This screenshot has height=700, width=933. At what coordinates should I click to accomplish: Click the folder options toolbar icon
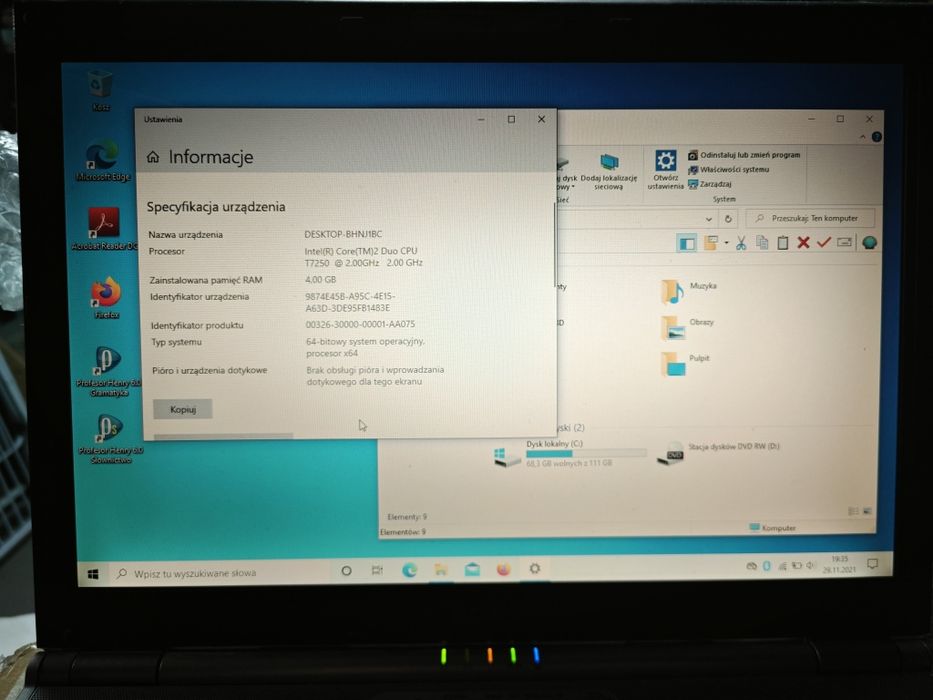(710, 243)
